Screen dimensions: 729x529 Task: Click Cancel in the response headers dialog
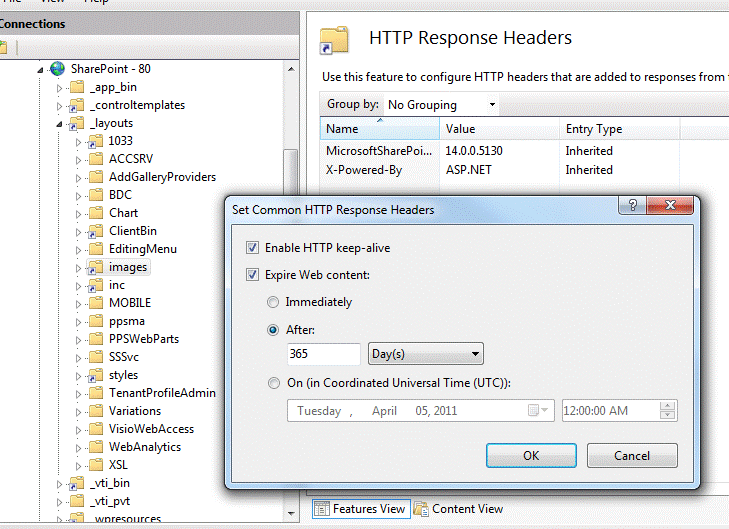632,456
